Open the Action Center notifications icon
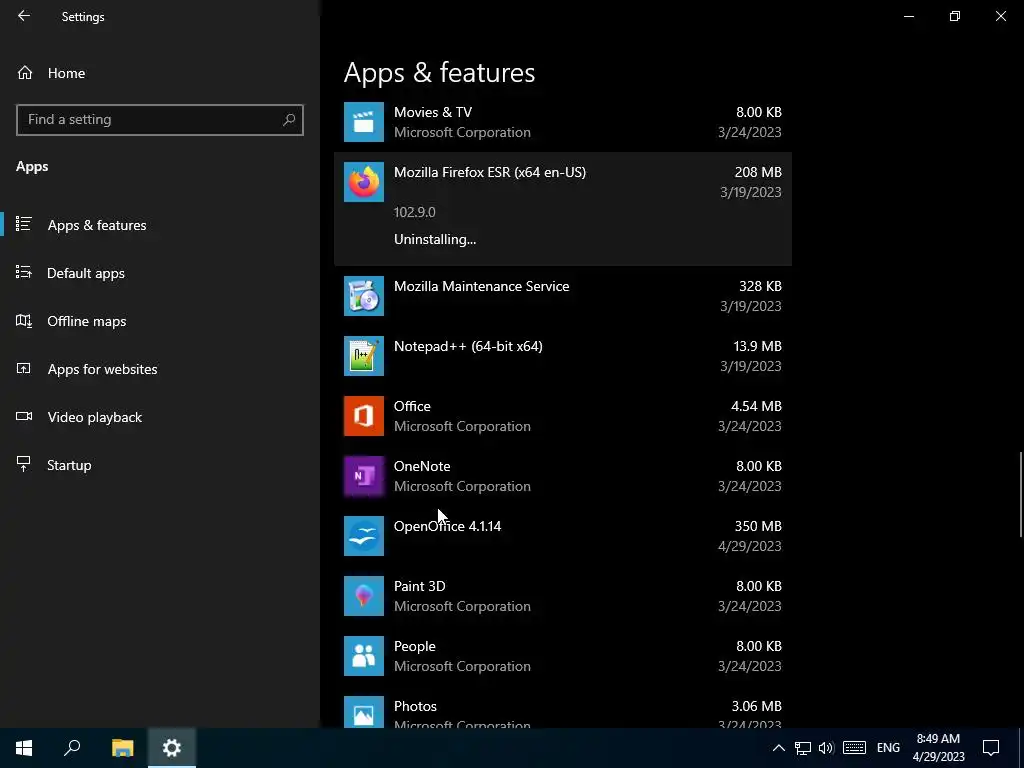The image size is (1024, 768). tap(991, 748)
